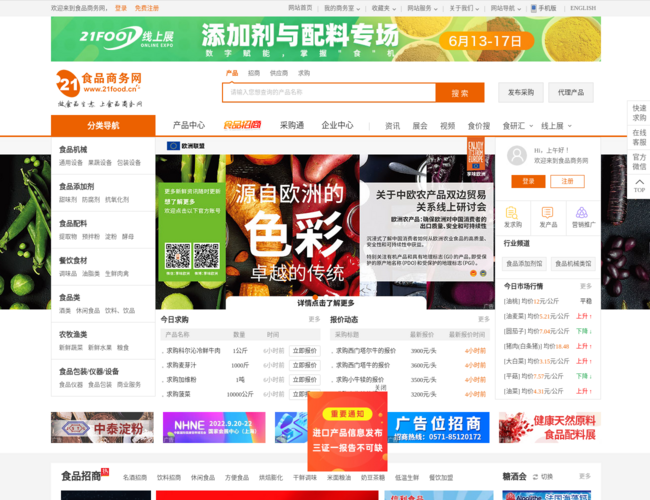Click the 21食品商务网 site logo
Screen dimensions: 650x500
(x=99, y=88)
